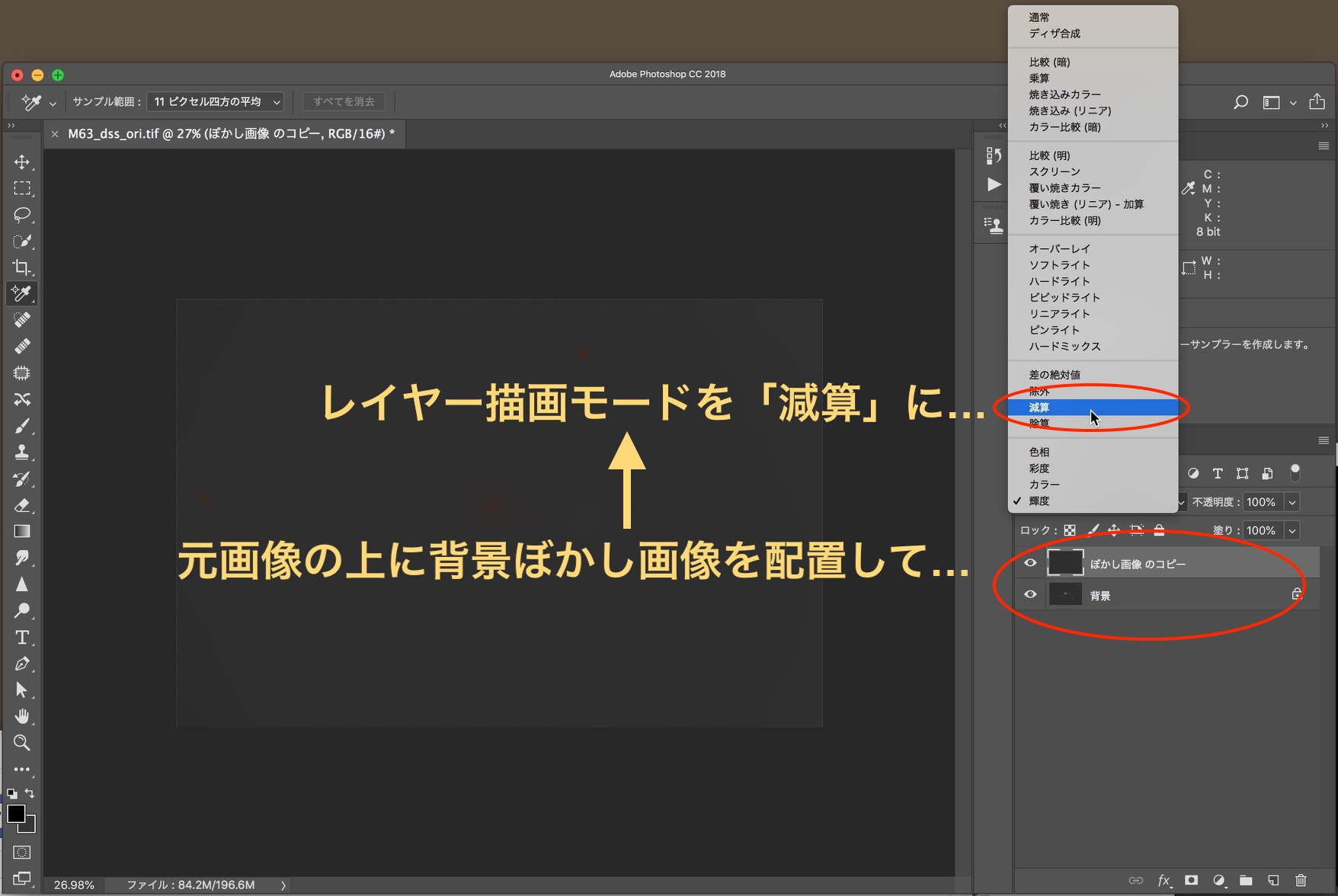Choose 差の絶対値 blend mode
Image resolution: width=1338 pixels, height=896 pixels.
pyautogui.click(x=1093, y=375)
